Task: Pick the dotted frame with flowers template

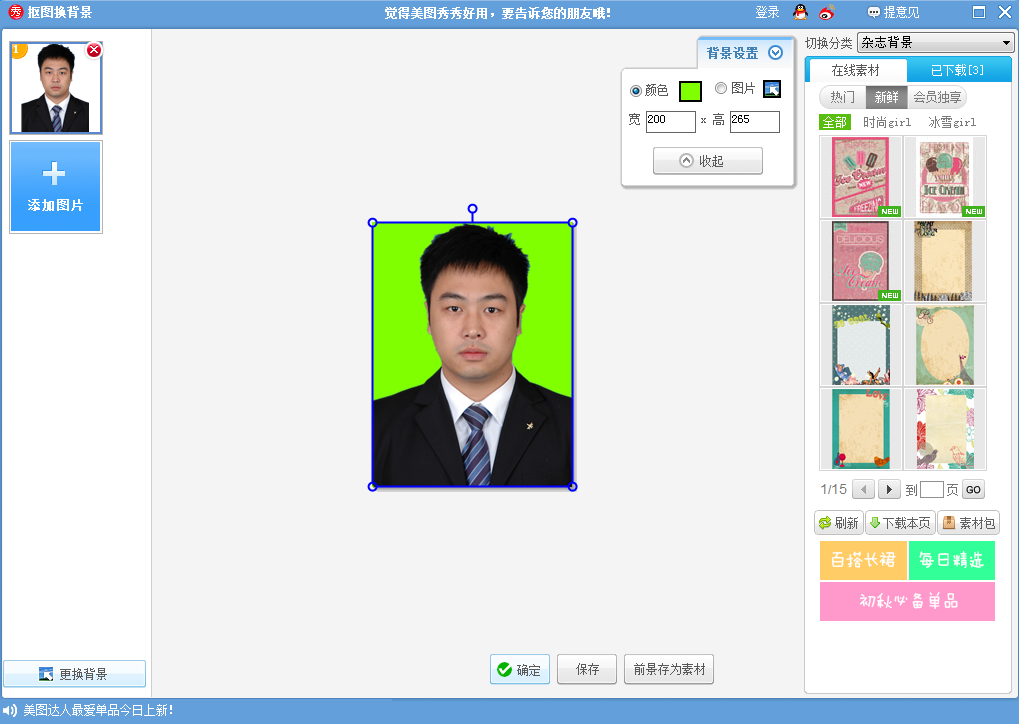Action: pyautogui.click(x=860, y=345)
